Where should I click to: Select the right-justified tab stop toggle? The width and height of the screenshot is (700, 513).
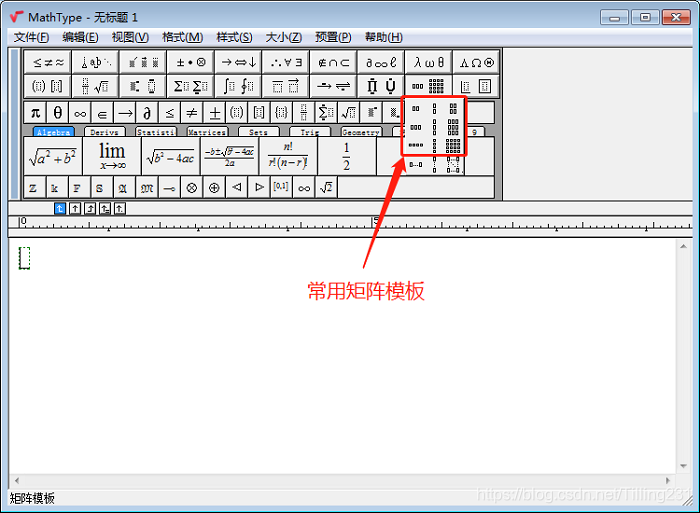90,209
